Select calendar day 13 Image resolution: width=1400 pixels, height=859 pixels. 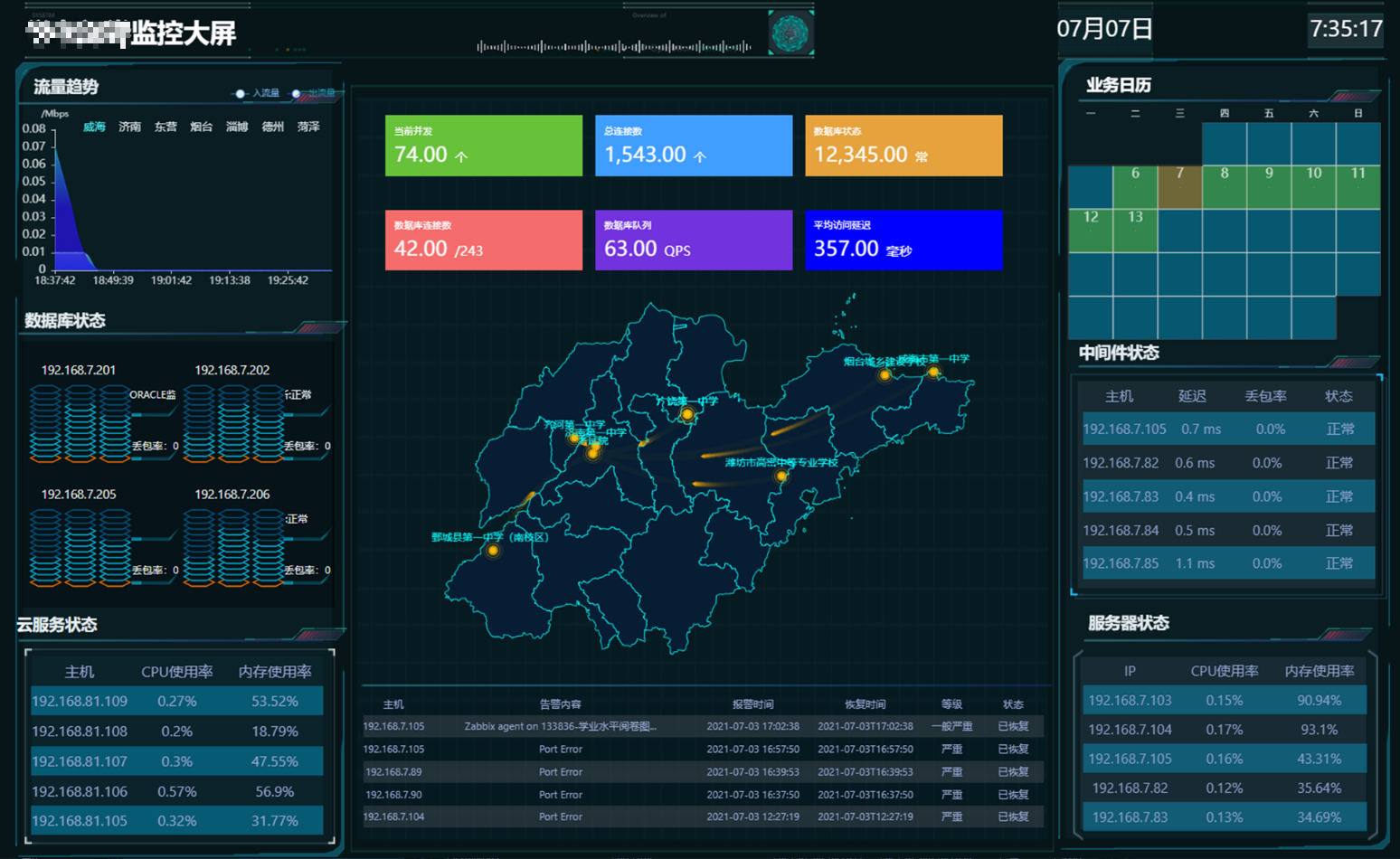1135,231
